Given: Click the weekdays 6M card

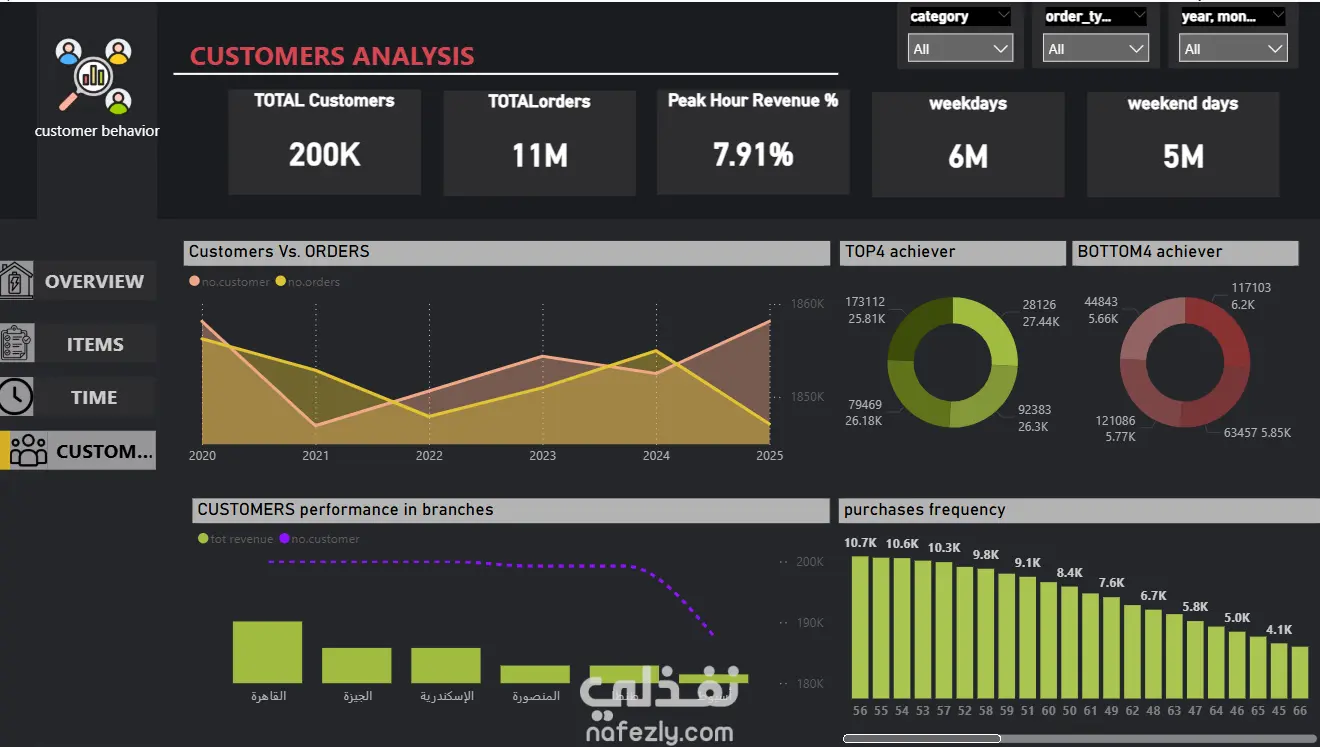Looking at the screenshot, I should 968,144.
